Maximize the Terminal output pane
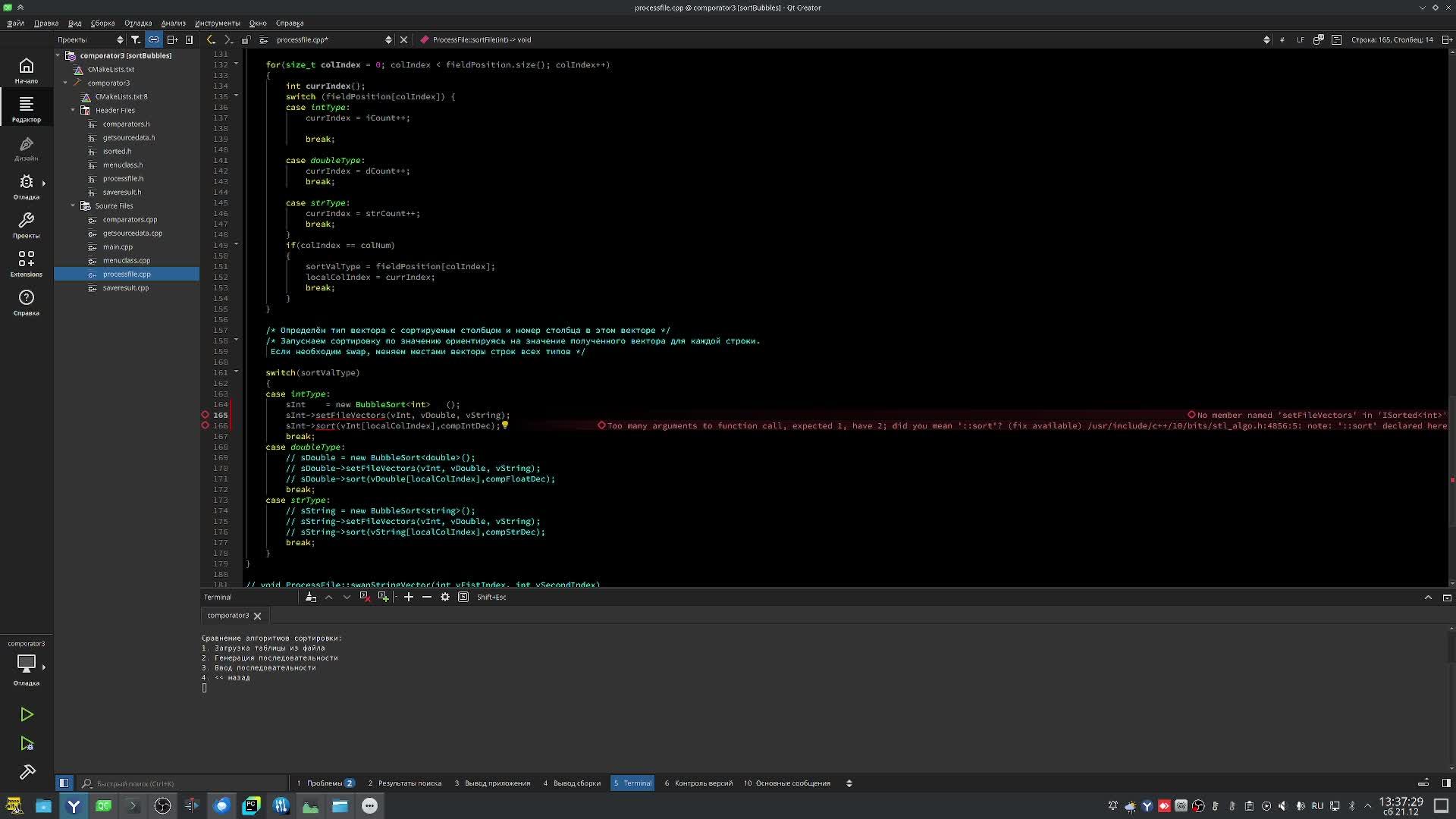The width and height of the screenshot is (1456, 819). coord(1428,597)
